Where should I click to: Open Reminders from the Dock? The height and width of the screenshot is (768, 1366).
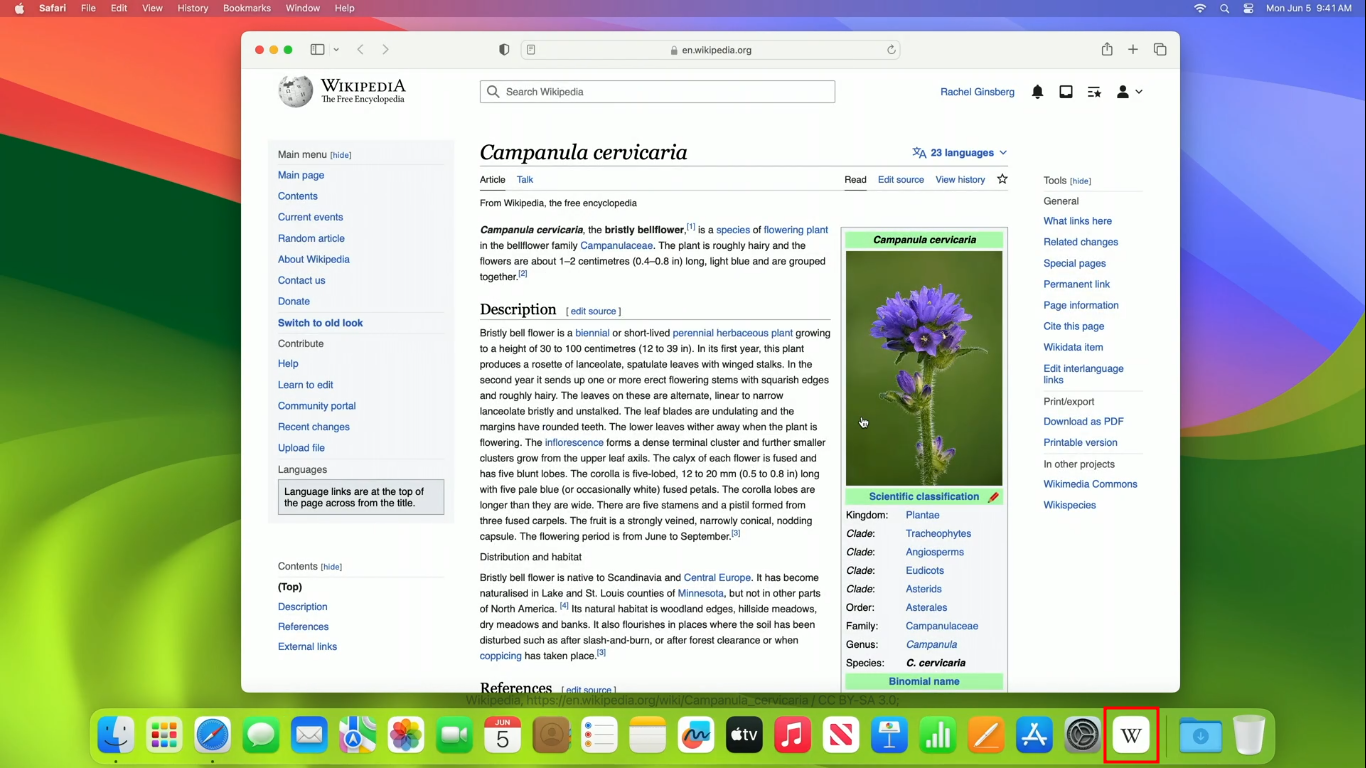coord(599,736)
